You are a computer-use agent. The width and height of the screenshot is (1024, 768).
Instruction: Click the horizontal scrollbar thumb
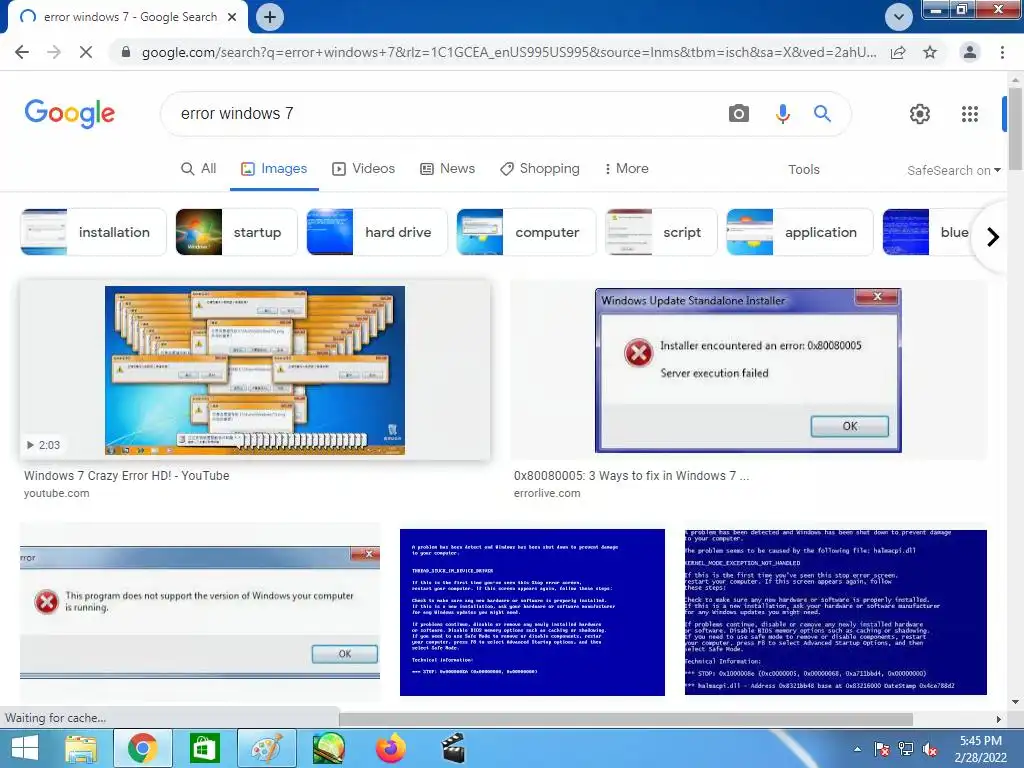point(626,718)
